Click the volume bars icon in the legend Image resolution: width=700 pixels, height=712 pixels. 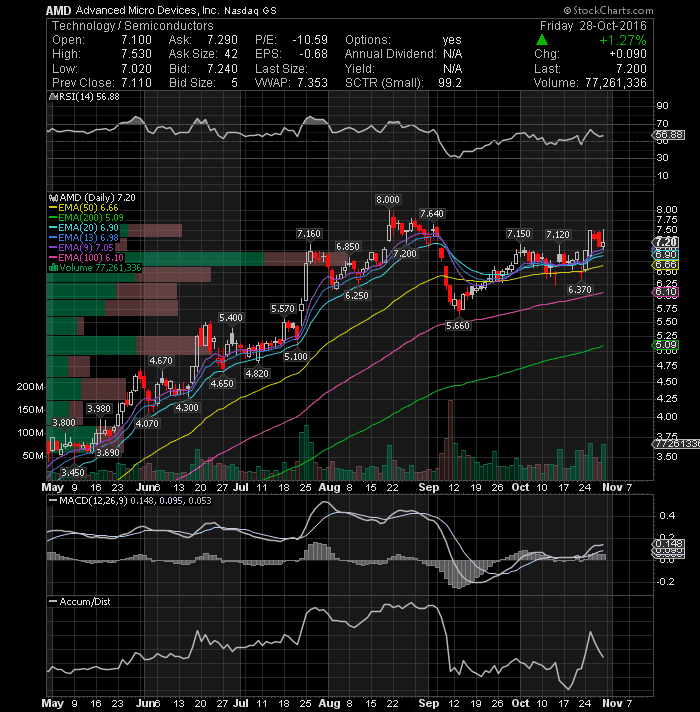coord(53,267)
